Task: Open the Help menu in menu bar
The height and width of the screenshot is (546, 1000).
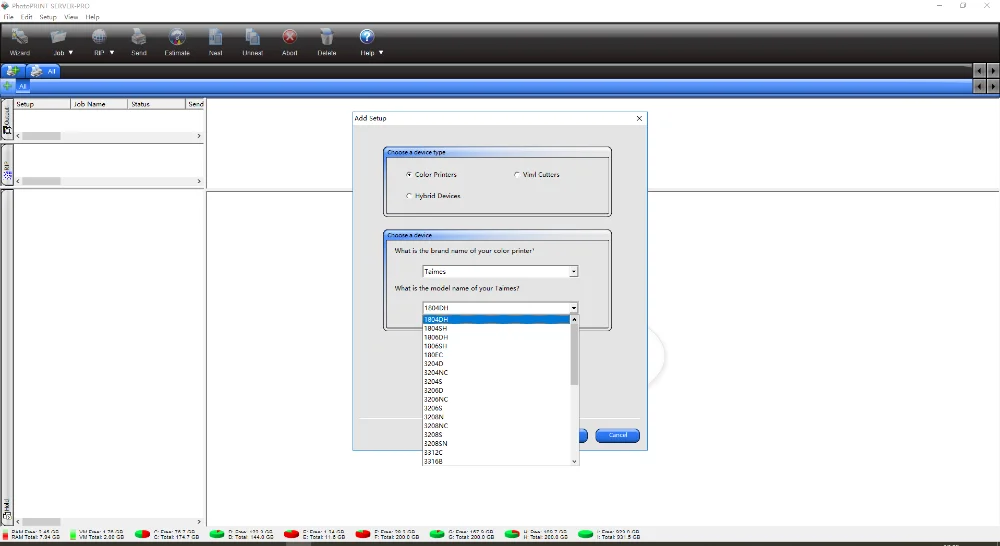Action: click(92, 17)
